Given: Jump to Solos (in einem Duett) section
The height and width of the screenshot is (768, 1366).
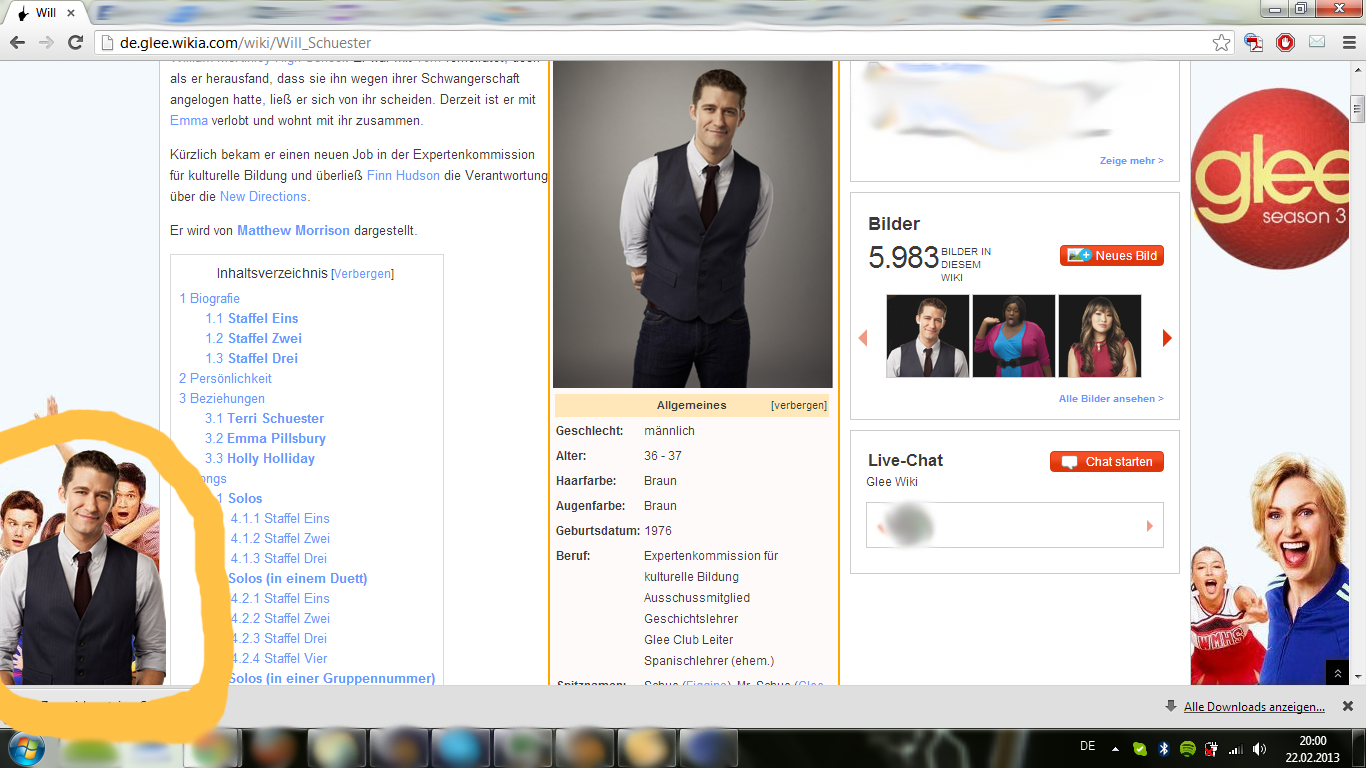Looking at the screenshot, I should [298, 578].
